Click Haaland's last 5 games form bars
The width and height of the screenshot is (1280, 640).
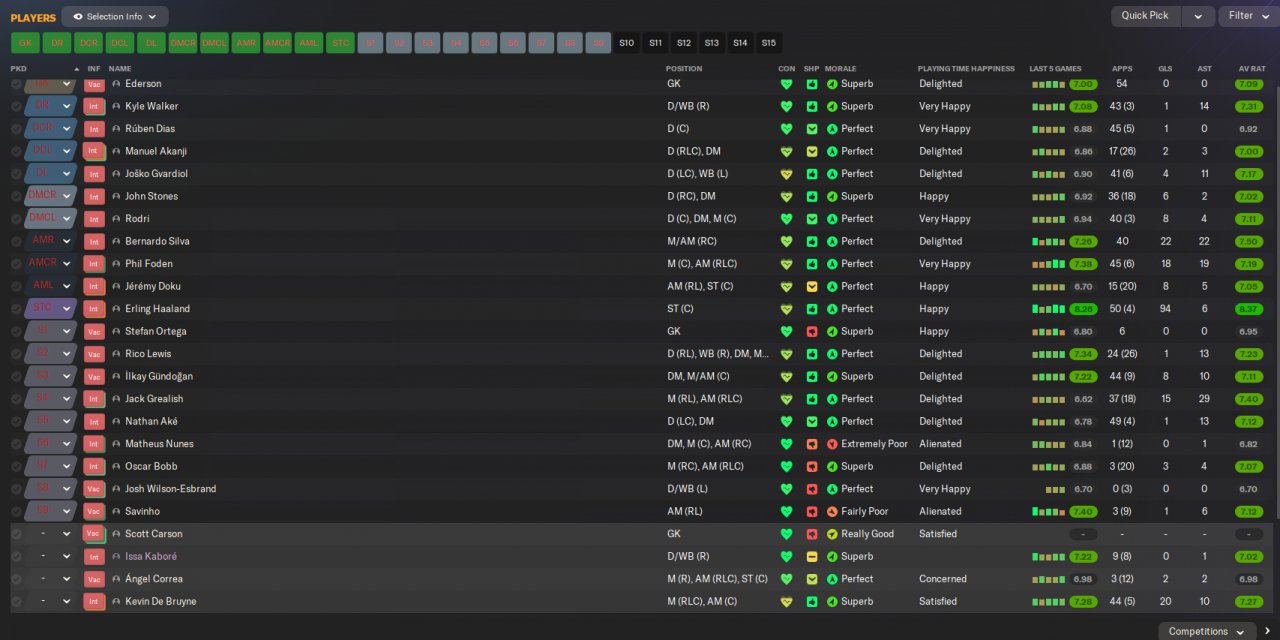tap(1048, 309)
